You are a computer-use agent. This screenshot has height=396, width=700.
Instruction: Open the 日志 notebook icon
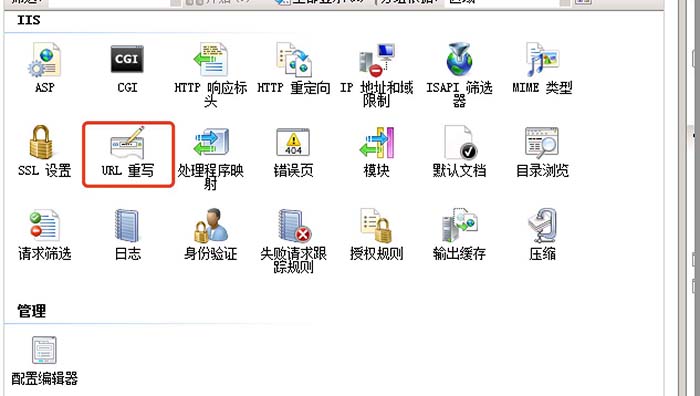127,225
